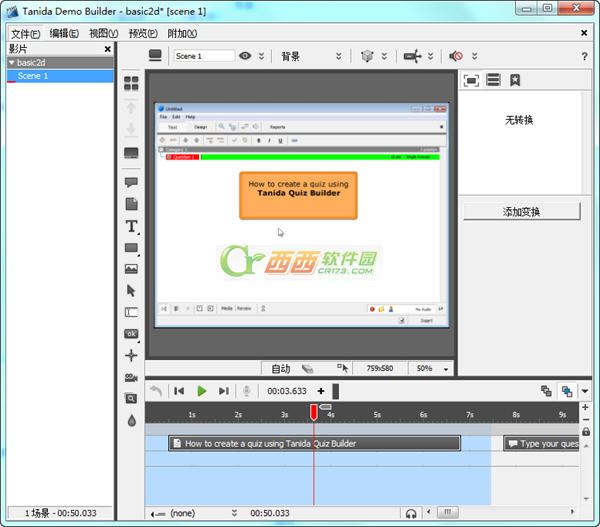
Task: Open the list lines panel icon
Action: [493, 80]
